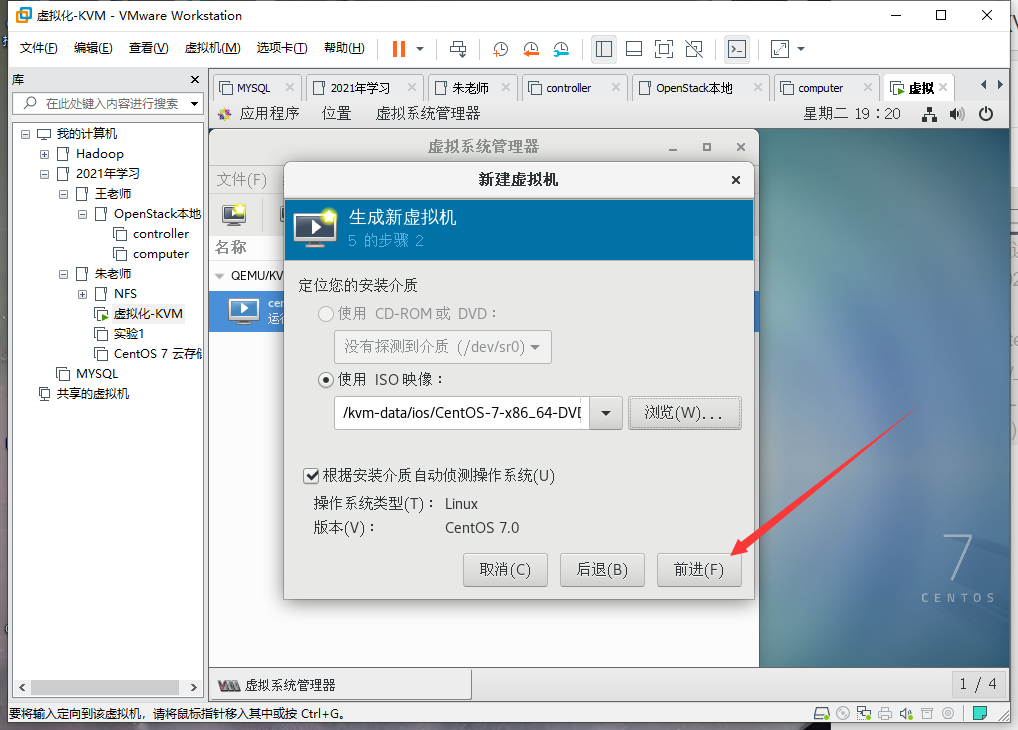Switch to the 朱老师 tab
The height and width of the screenshot is (730, 1018).
pyautogui.click(x=470, y=88)
